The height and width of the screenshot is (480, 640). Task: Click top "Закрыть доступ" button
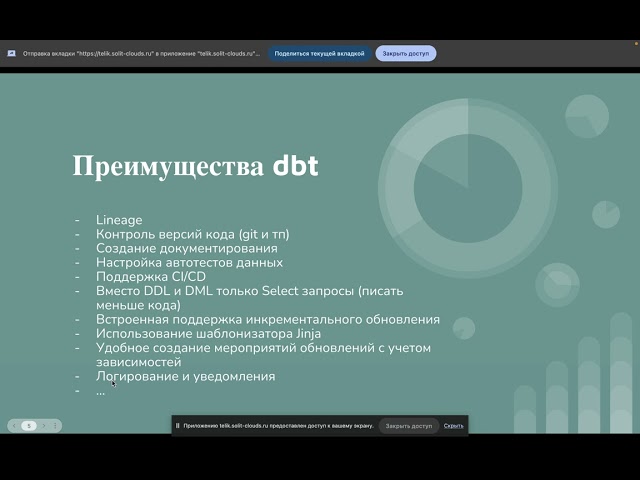[x=406, y=53]
